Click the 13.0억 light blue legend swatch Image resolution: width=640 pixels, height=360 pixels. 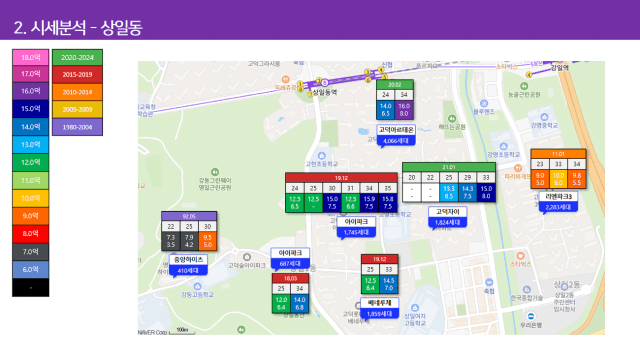(31, 144)
